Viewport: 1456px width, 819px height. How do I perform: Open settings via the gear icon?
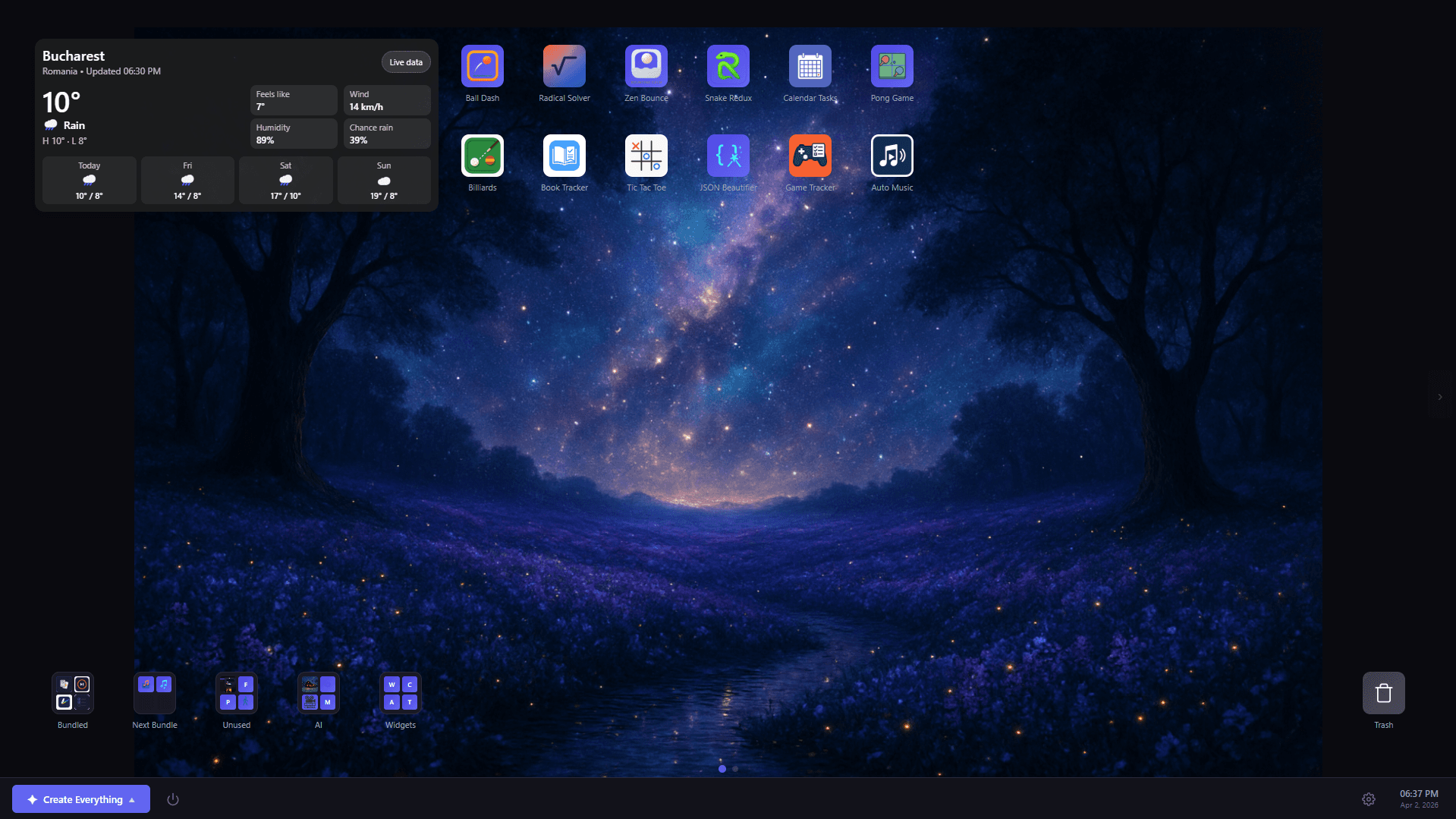pos(1369,799)
